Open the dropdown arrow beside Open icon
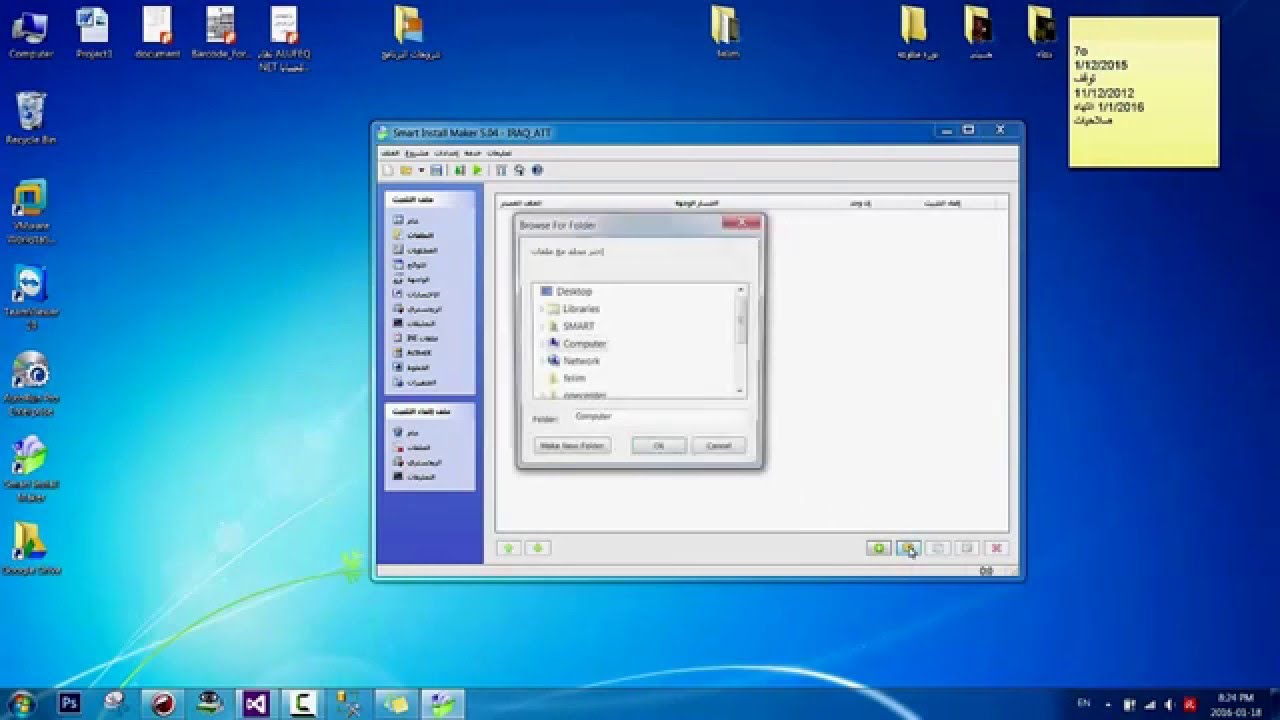 pos(421,171)
